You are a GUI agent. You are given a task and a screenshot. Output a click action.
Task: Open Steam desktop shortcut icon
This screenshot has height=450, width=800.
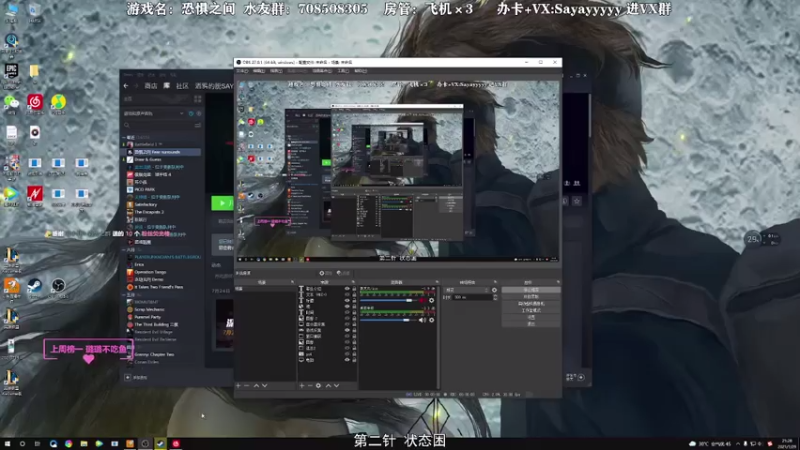[x=35, y=286]
